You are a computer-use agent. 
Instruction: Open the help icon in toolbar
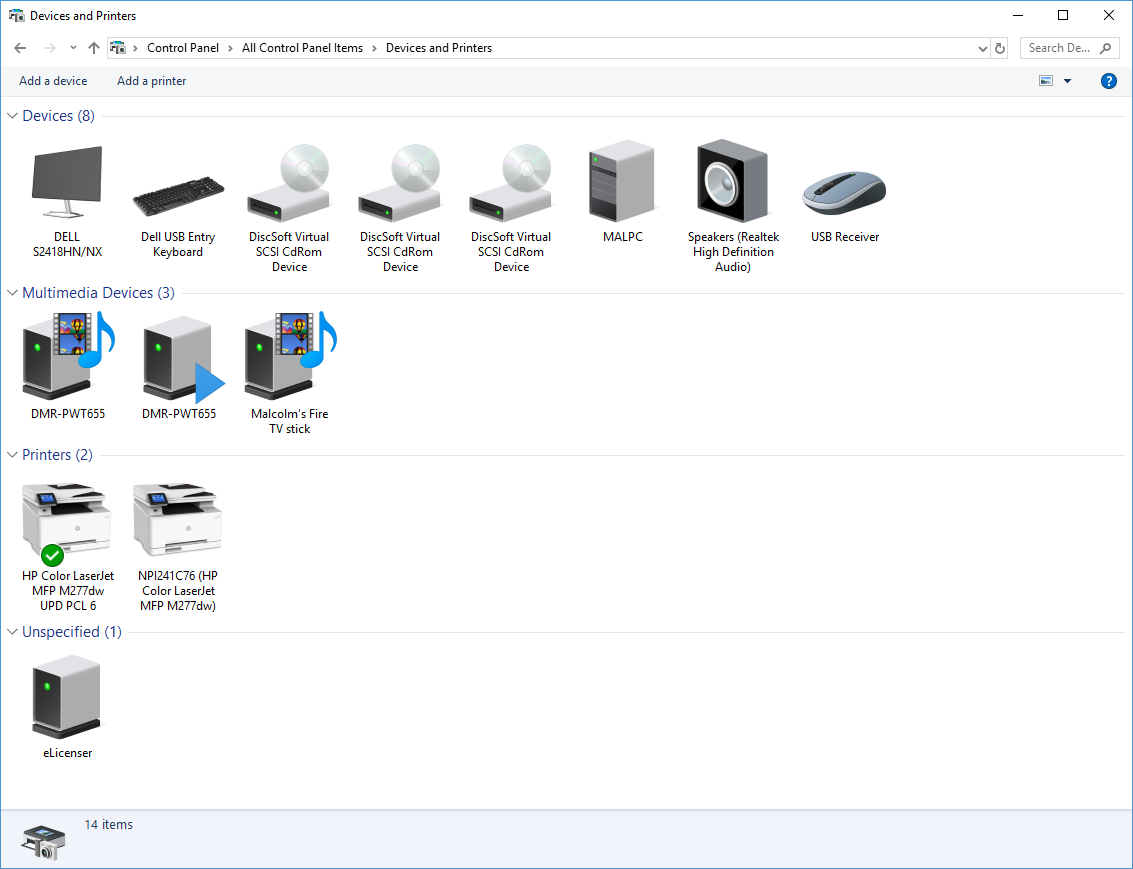point(1108,81)
